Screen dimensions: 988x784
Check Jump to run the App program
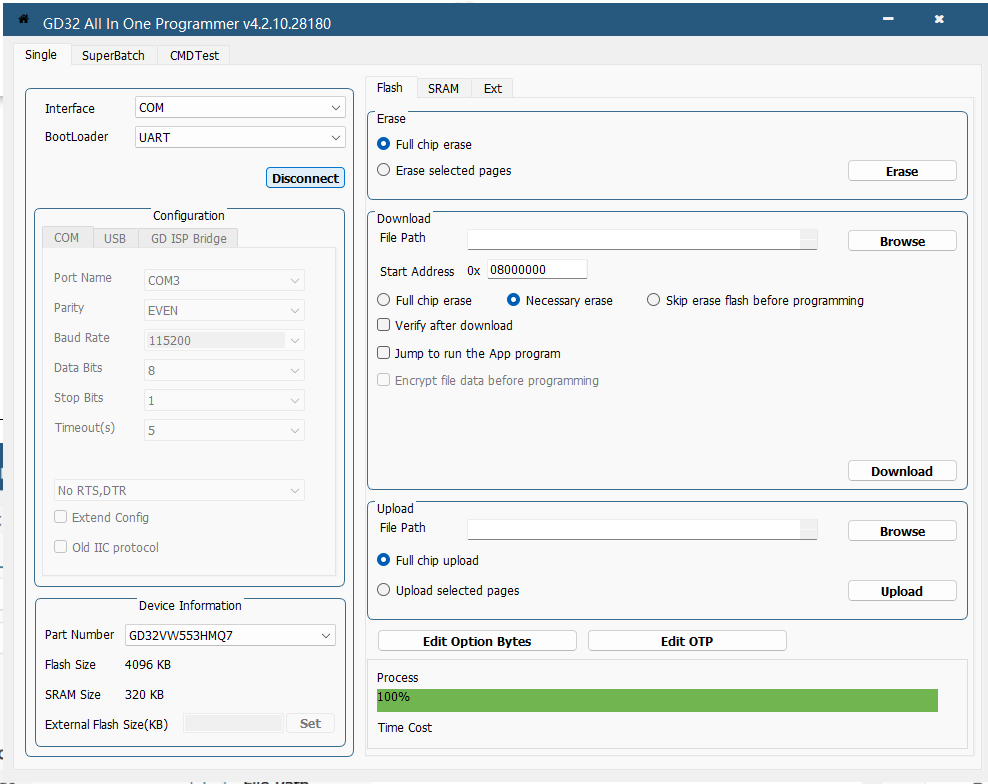tap(384, 353)
